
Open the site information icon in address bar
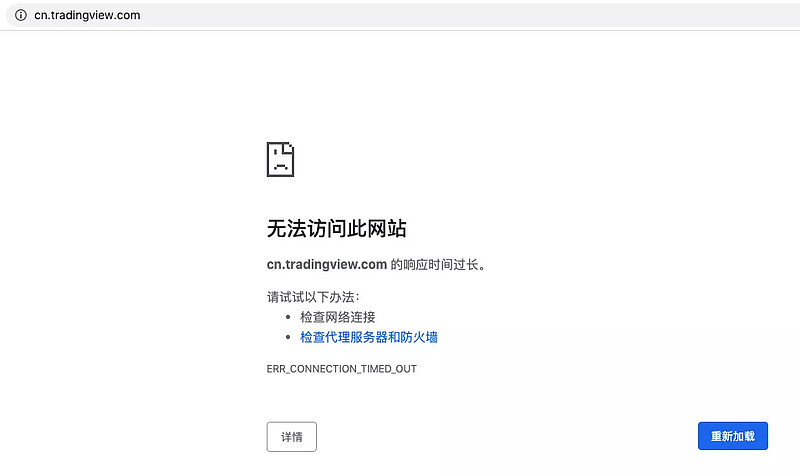coord(20,15)
